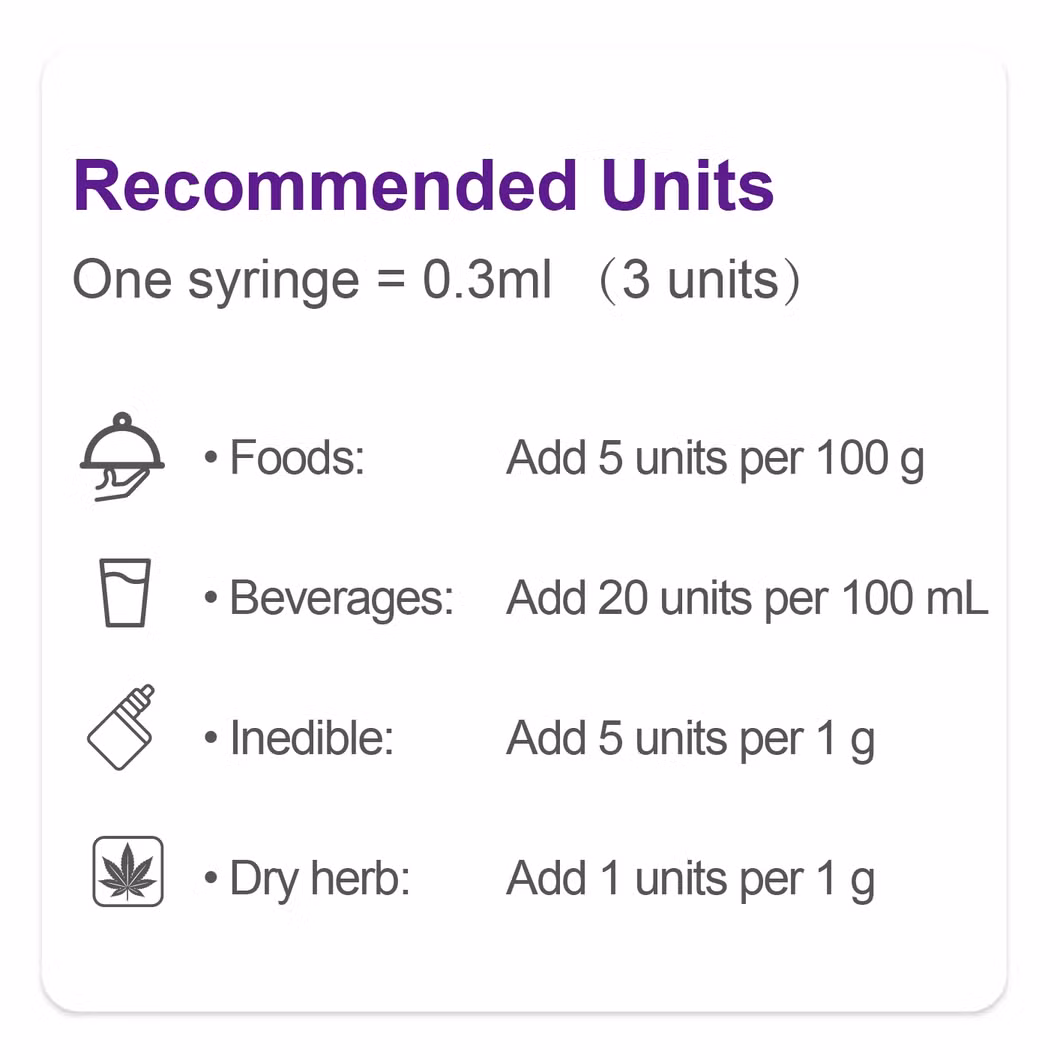Click Add 20 units per 100 mL

pos(747,598)
